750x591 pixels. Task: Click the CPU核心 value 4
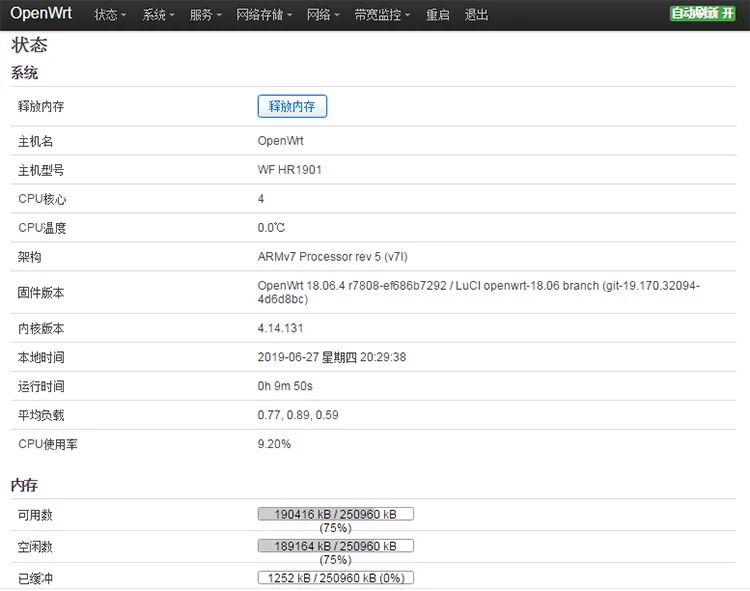tap(261, 198)
